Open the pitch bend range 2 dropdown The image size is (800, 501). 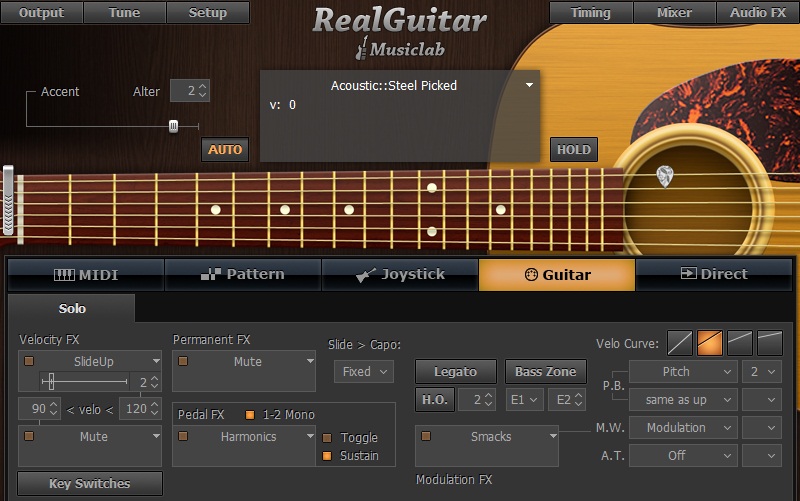(762, 371)
